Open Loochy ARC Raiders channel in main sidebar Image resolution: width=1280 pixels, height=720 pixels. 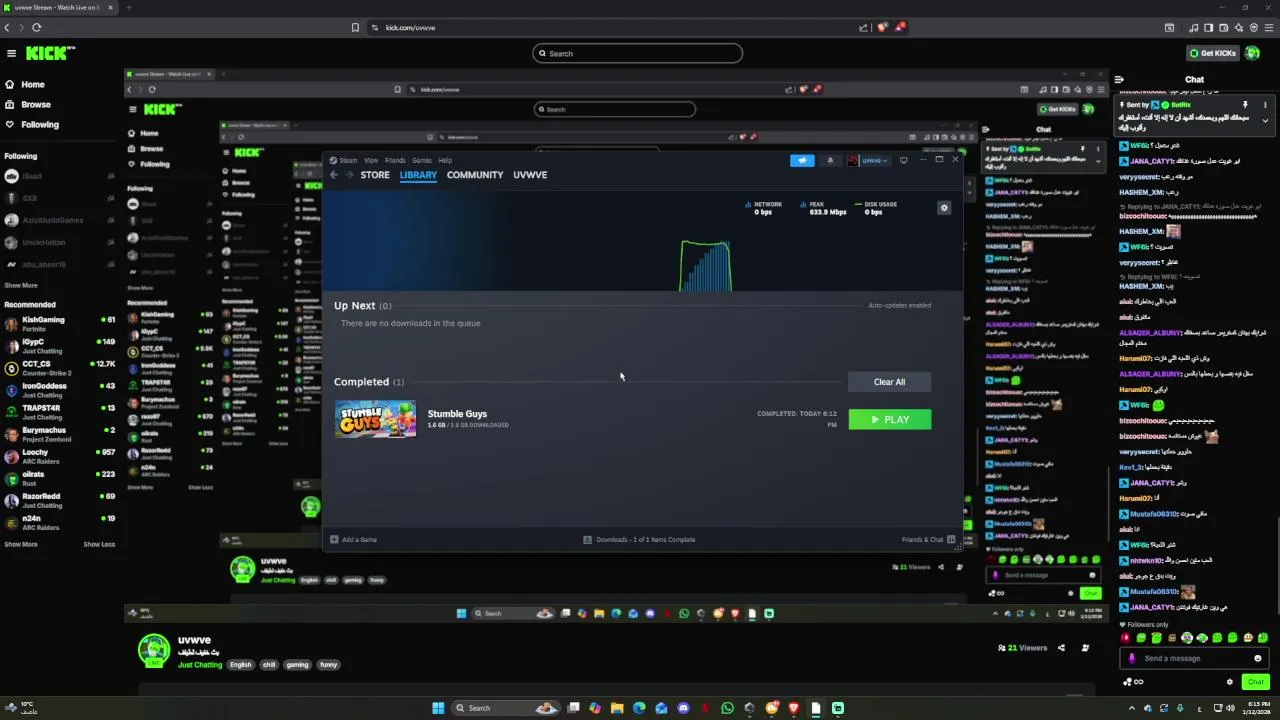pos(60,456)
